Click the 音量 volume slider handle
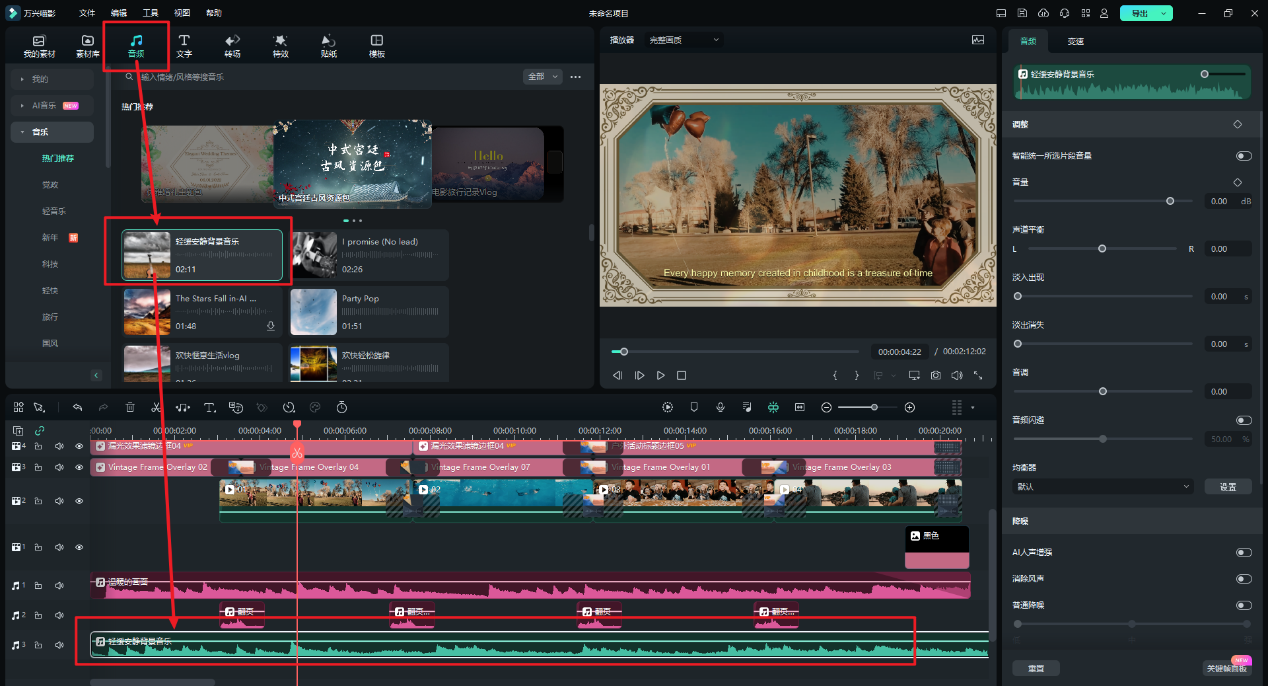Viewport: 1268px width, 686px height. click(1170, 201)
